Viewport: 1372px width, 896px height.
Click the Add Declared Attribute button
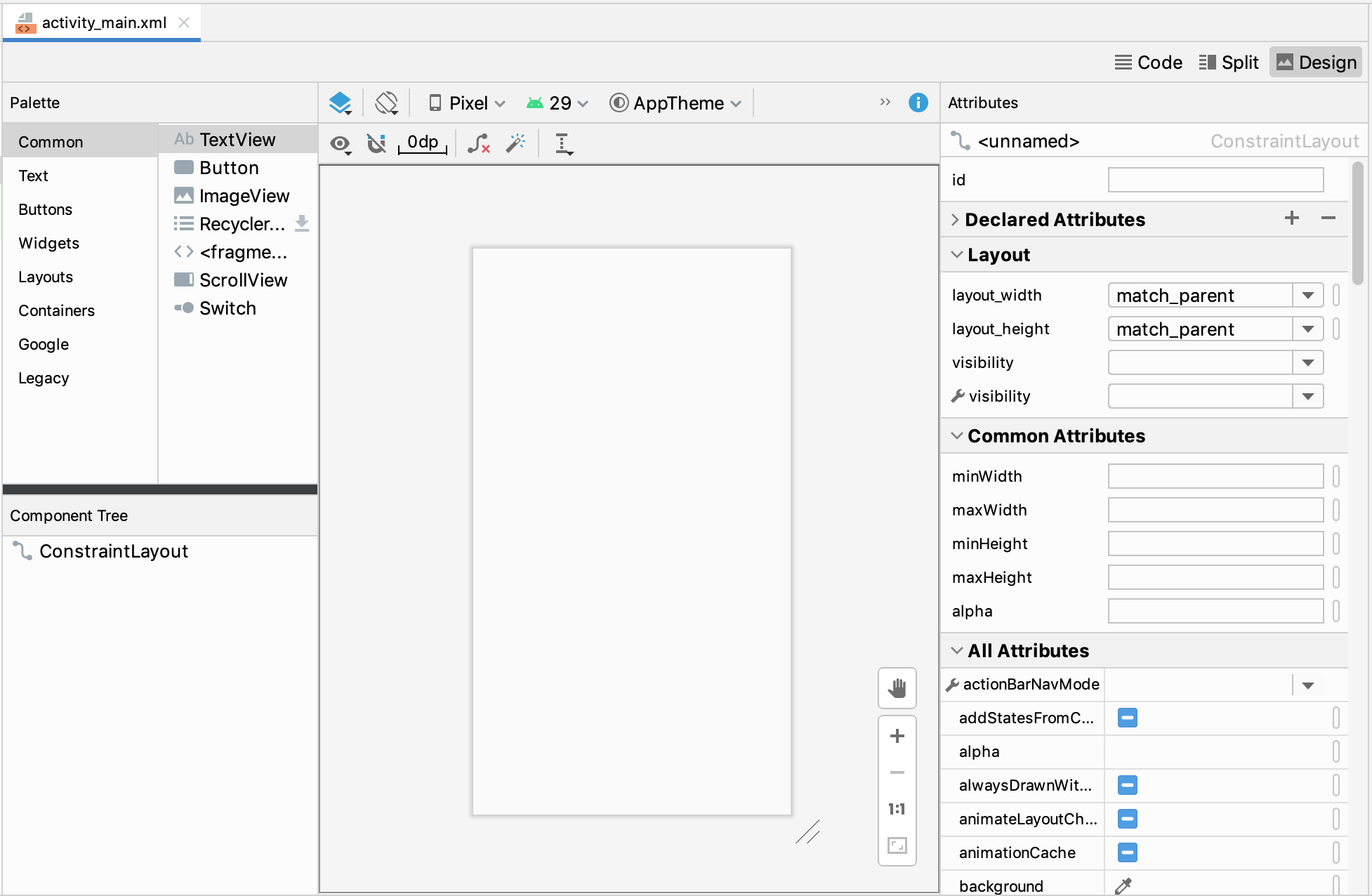click(x=1293, y=219)
